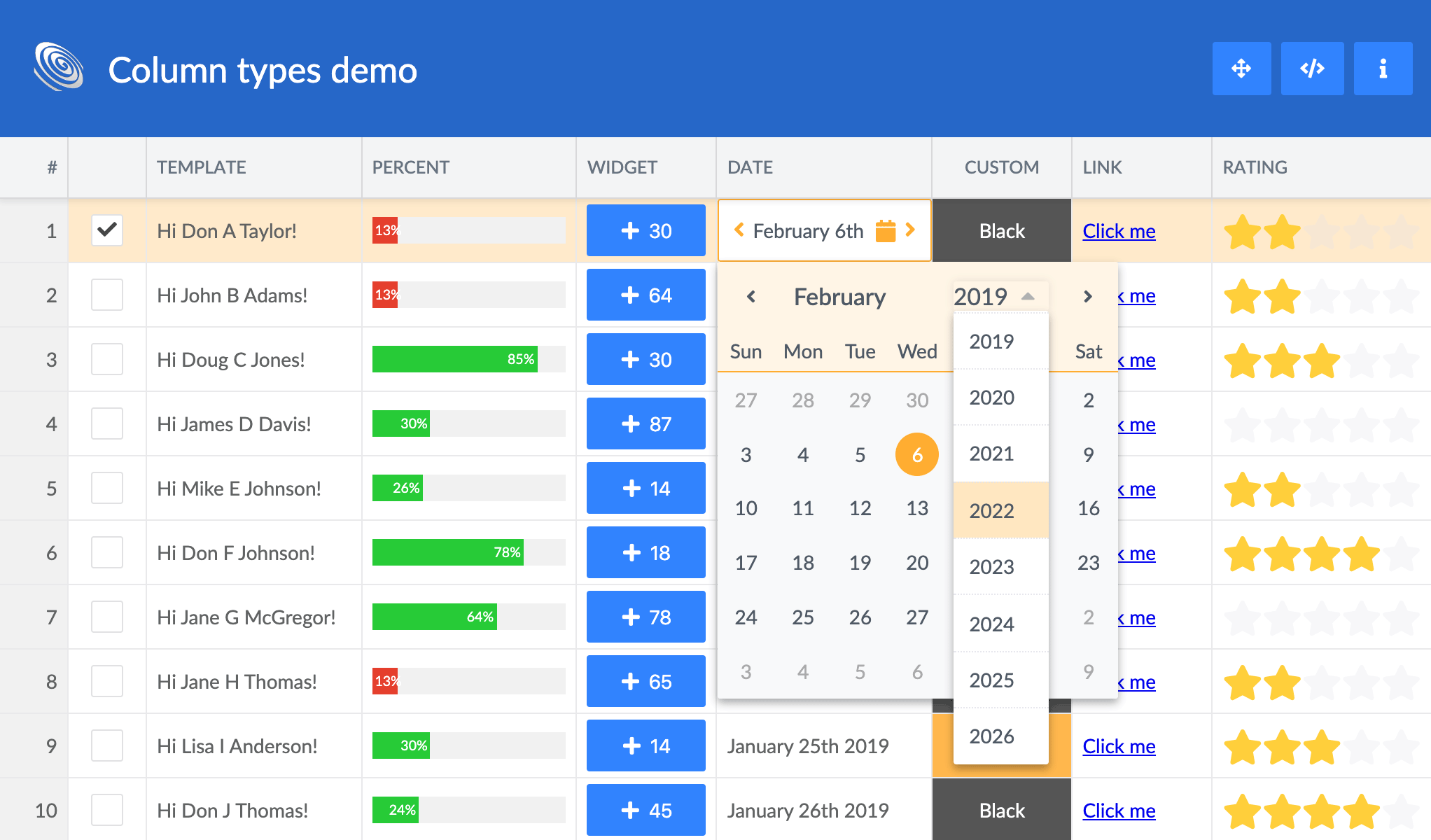Click the next month arrow in the calendar
1431x840 pixels.
(1087, 297)
